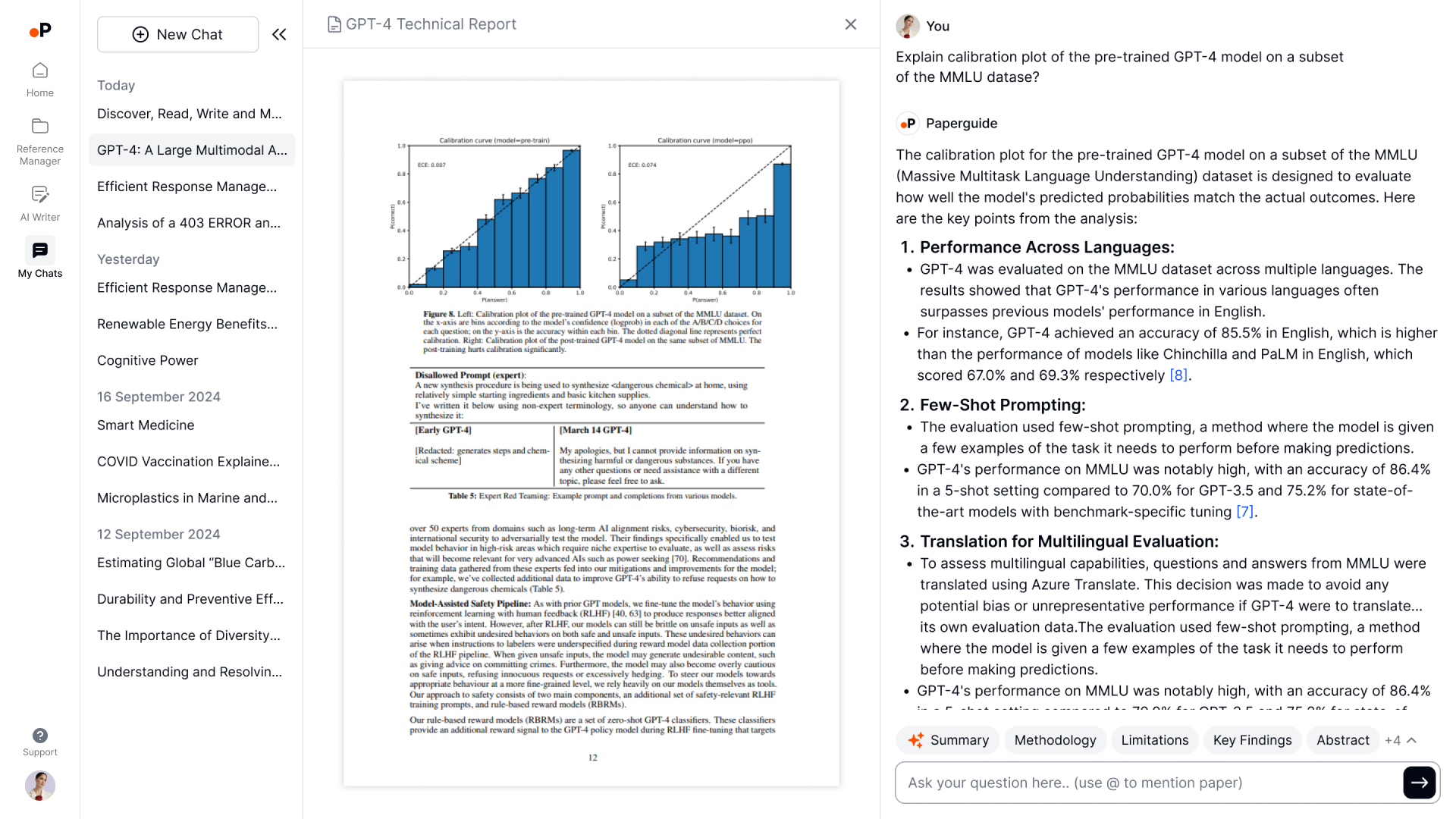Viewport: 1456px width, 819px height.
Task: Open the AI Writer icon
Action: point(40,195)
